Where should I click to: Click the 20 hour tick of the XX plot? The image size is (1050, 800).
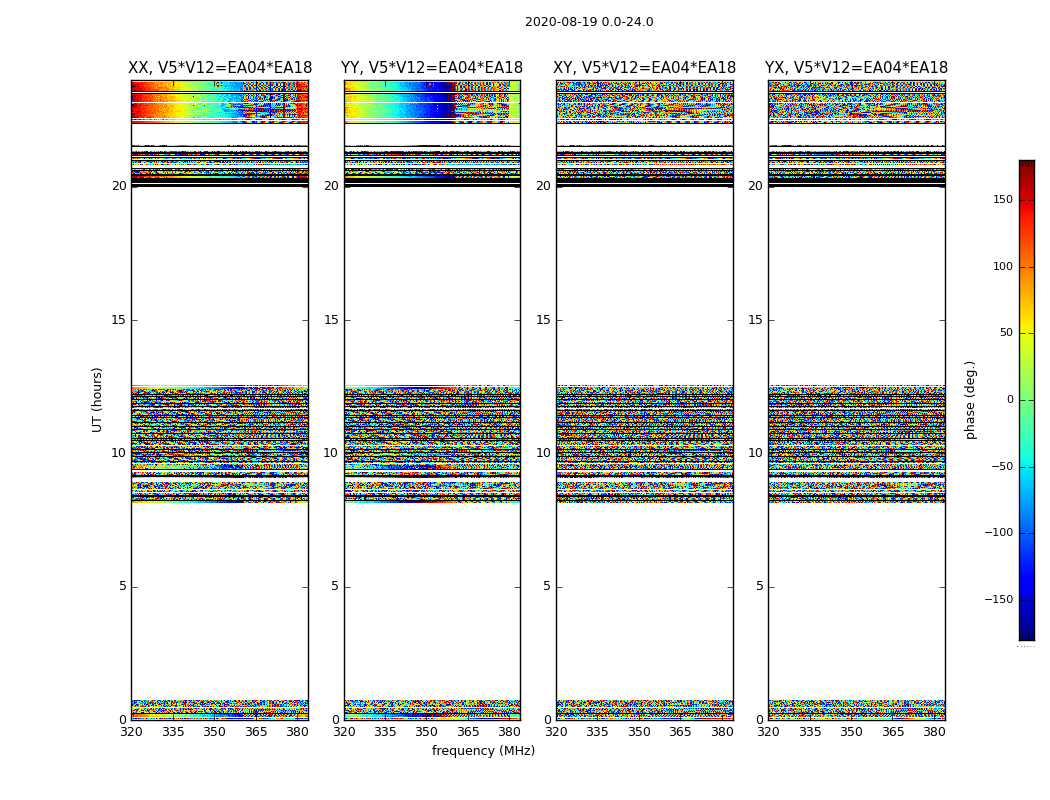[119, 186]
